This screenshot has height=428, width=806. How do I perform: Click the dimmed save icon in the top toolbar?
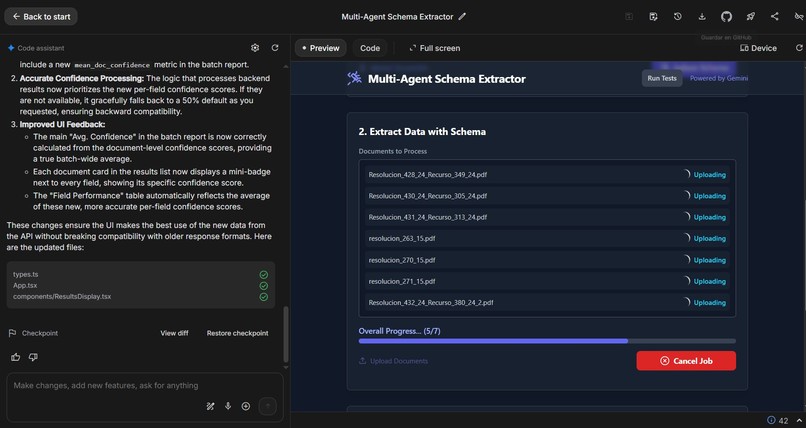coord(629,16)
